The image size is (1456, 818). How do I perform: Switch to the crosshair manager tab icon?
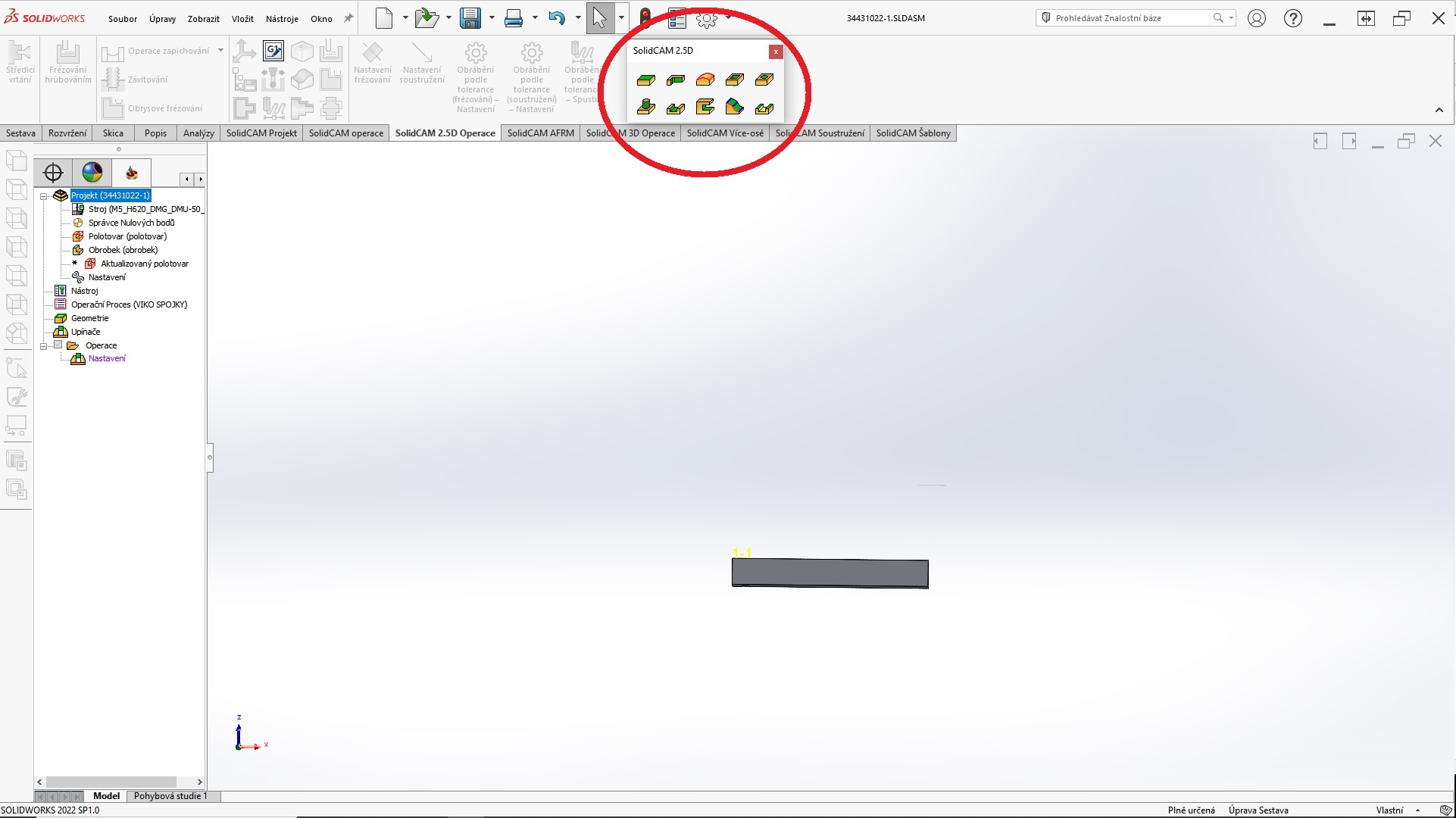tap(53, 173)
